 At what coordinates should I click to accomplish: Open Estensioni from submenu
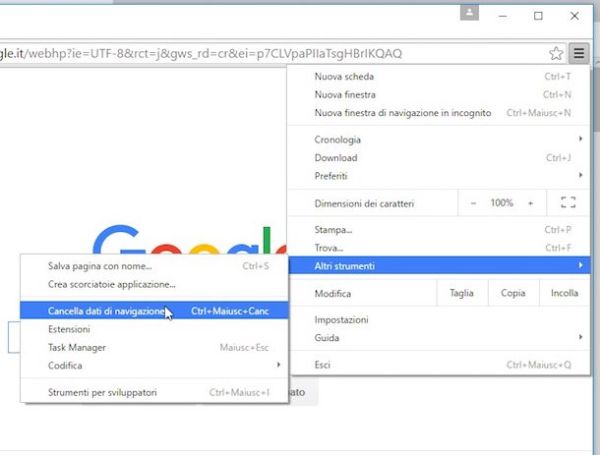70,329
